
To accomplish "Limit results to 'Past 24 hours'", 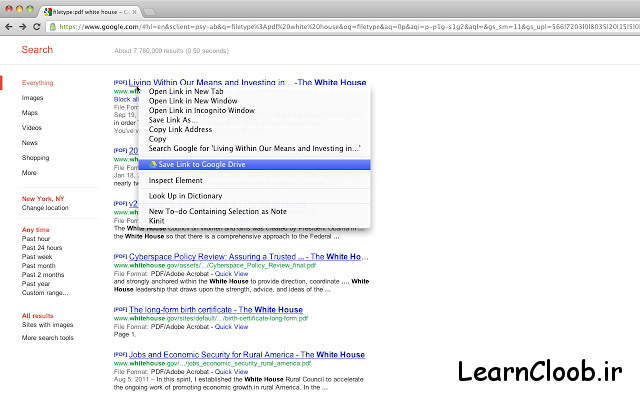I will click(x=42, y=248).
